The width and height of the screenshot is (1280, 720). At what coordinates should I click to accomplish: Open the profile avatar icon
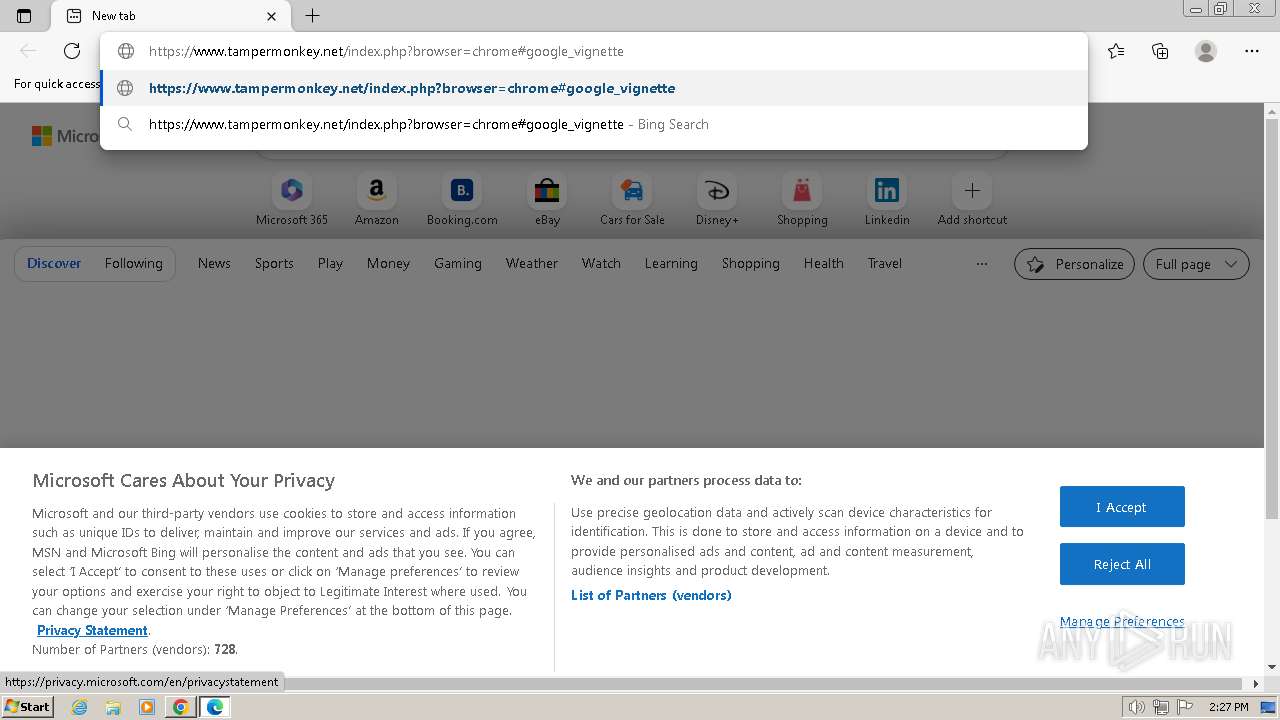tap(1206, 51)
